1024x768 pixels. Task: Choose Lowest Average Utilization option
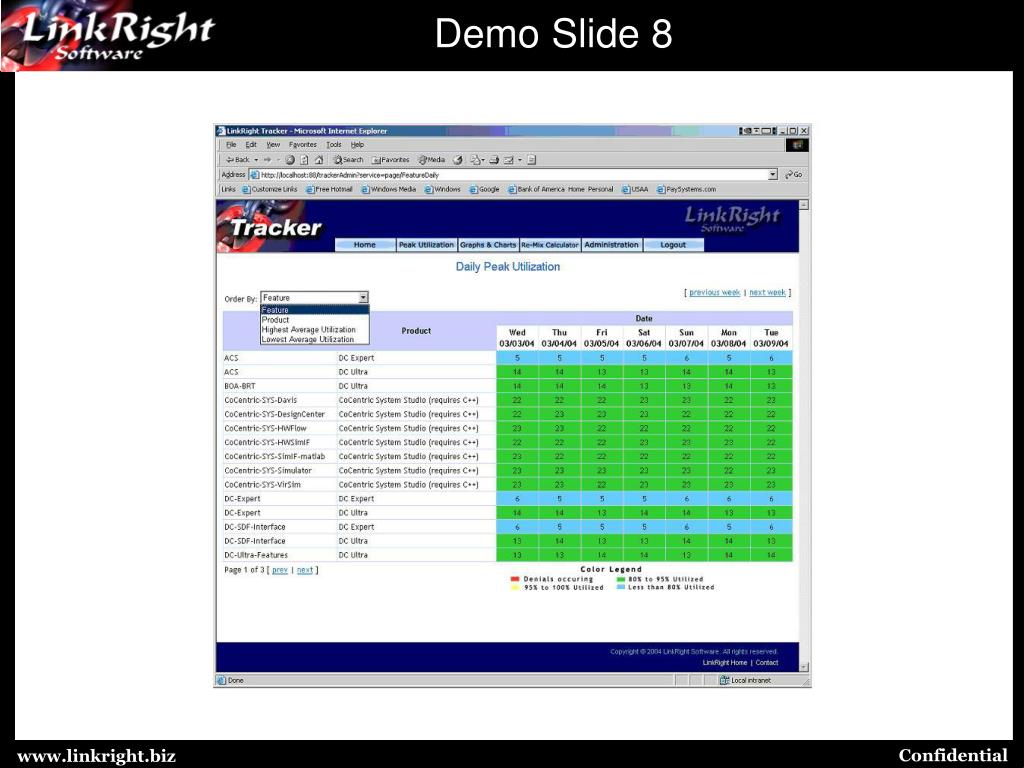315,340
